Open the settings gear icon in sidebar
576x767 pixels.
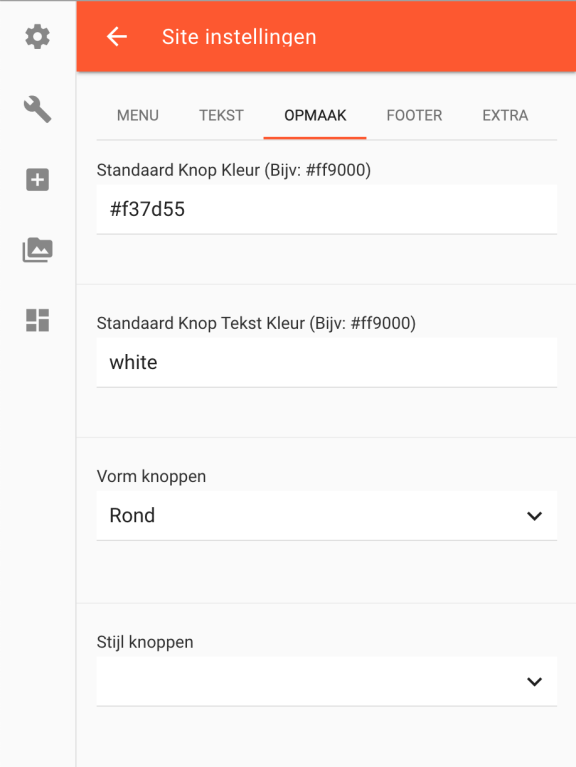[x=38, y=37]
